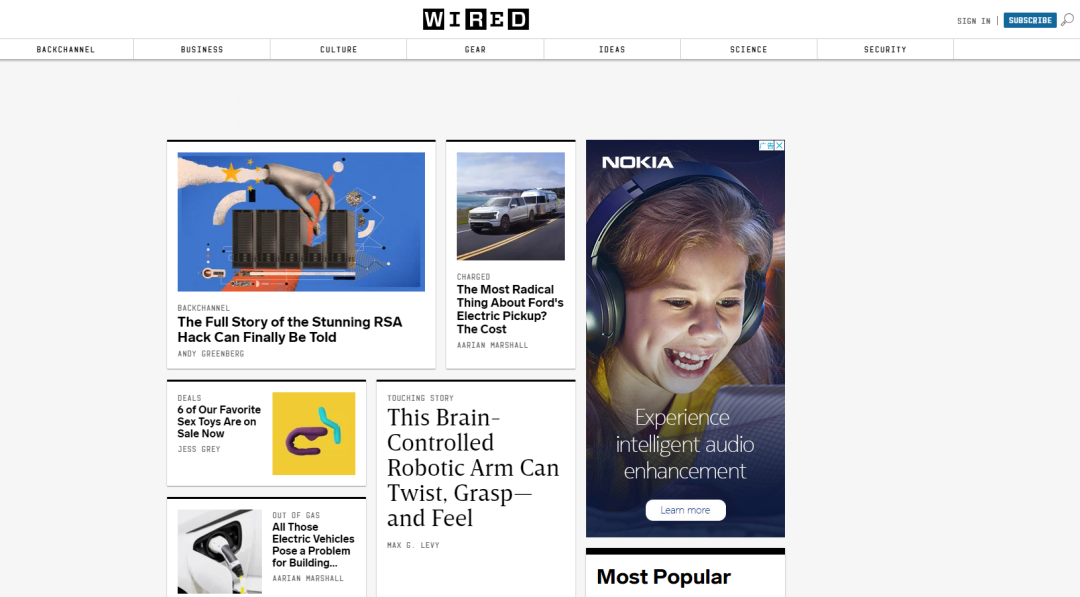
Task: Click the EV charging port thumbnail
Action: pos(219,552)
